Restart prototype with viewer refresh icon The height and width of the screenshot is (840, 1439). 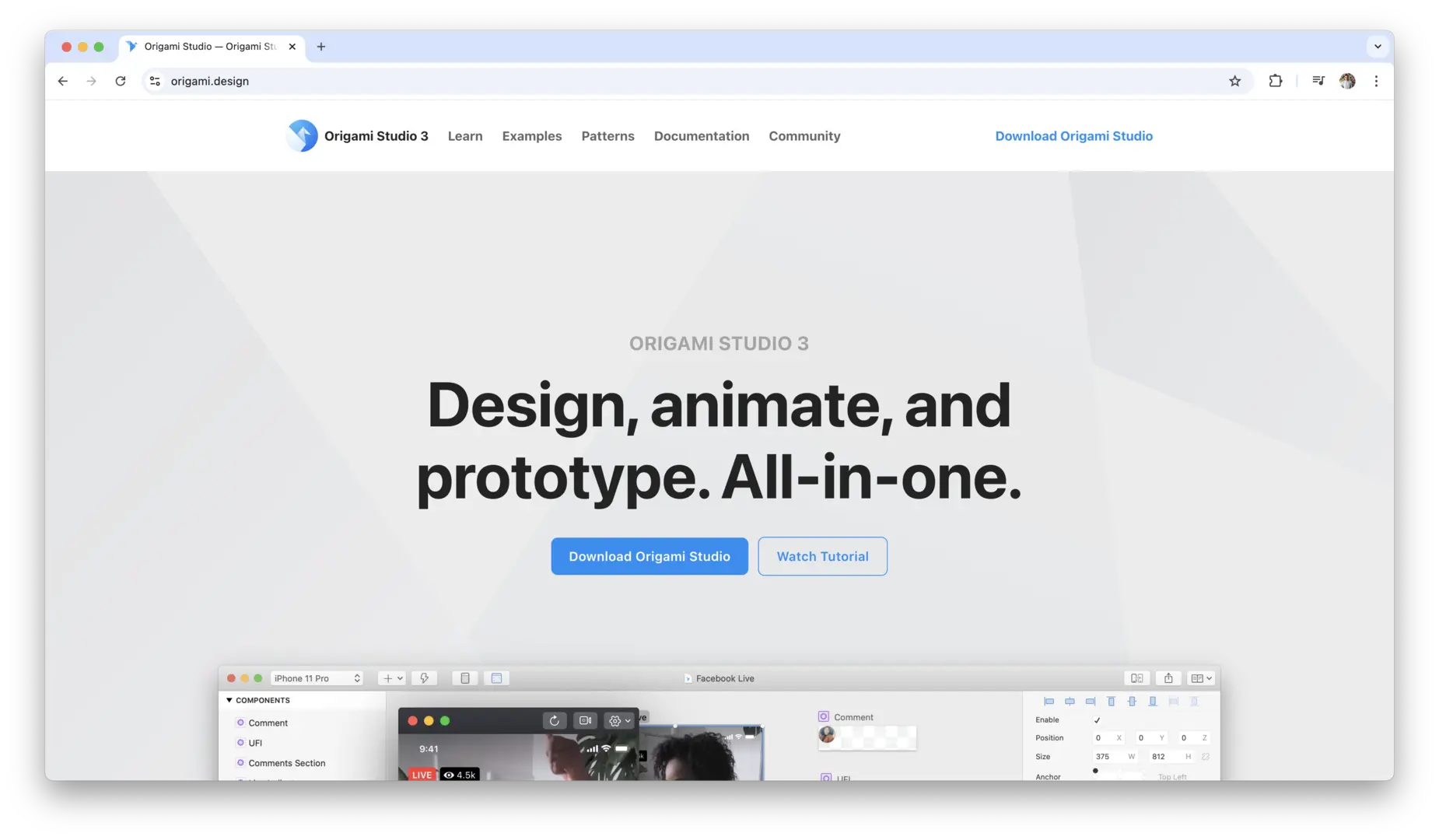tap(555, 721)
